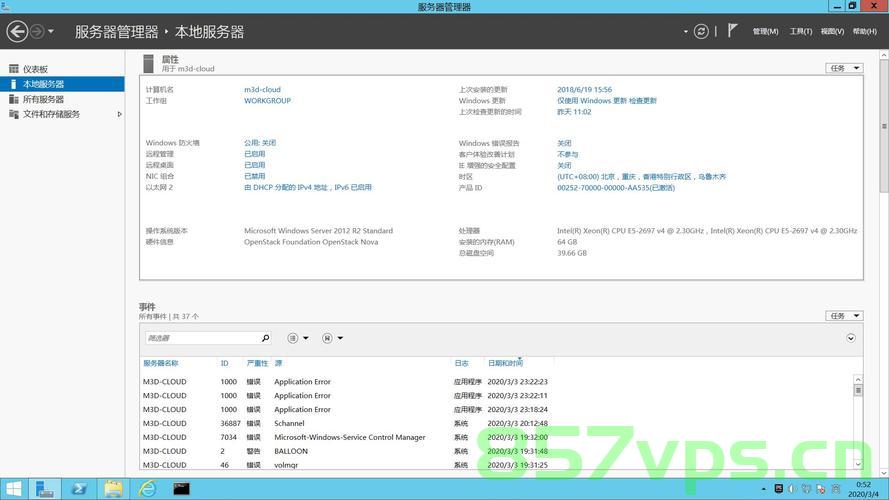Select 所有服务器 in sidebar
The image size is (889, 500).
(x=62, y=99)
